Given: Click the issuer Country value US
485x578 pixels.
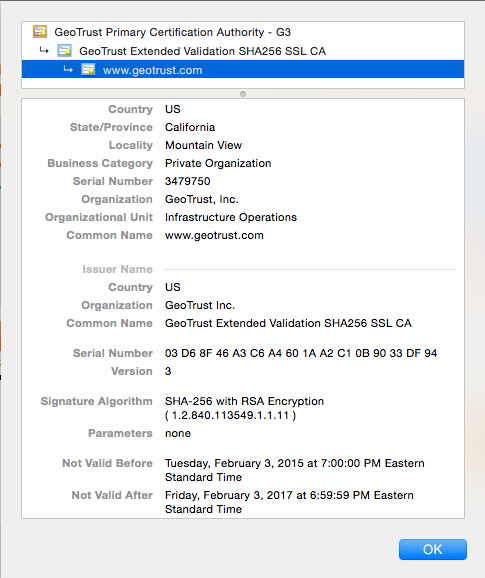Looking at the screenshot, I should click(x=172, y=287).
